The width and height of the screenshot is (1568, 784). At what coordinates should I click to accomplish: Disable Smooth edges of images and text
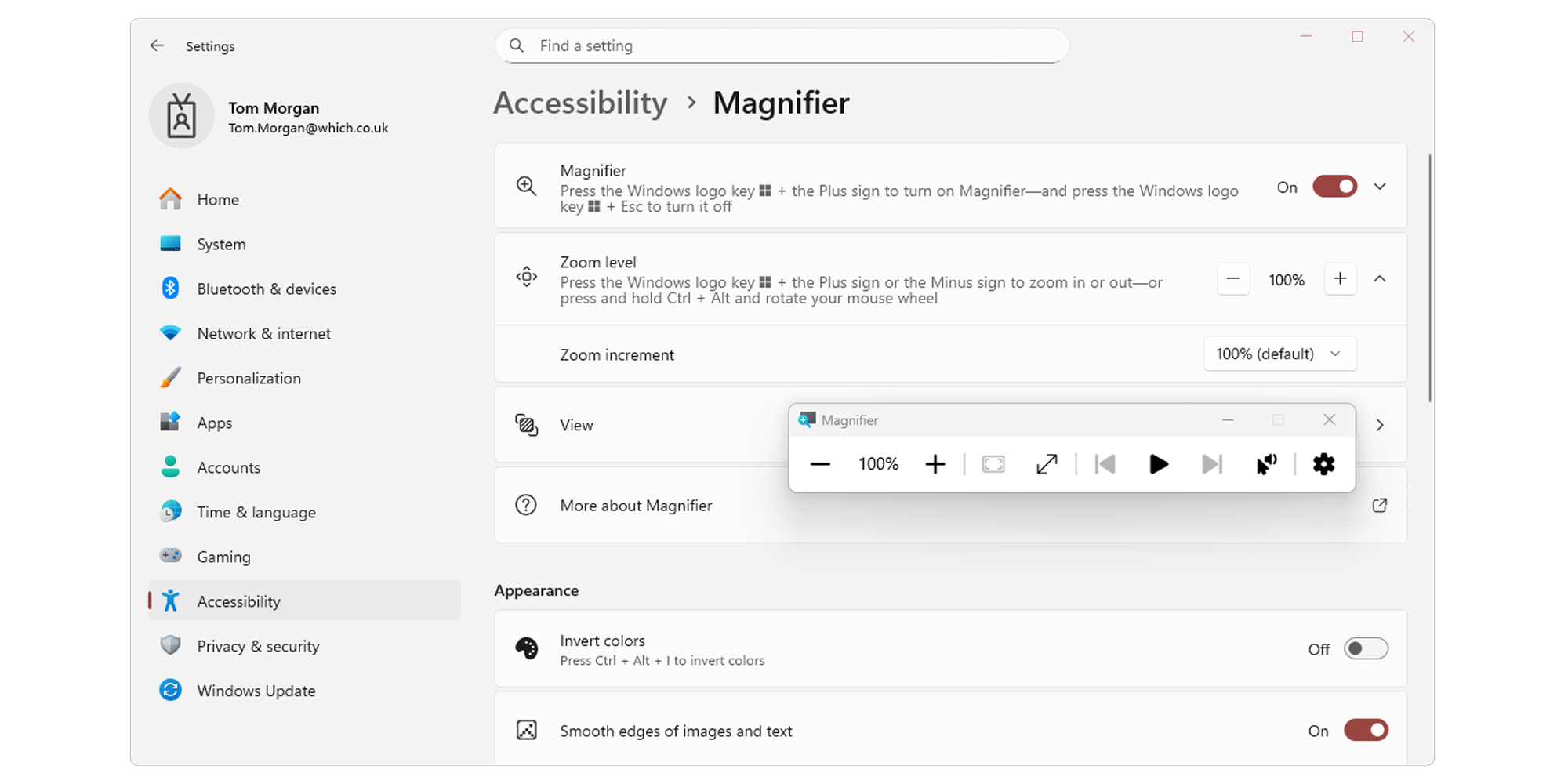[1365, 730]
